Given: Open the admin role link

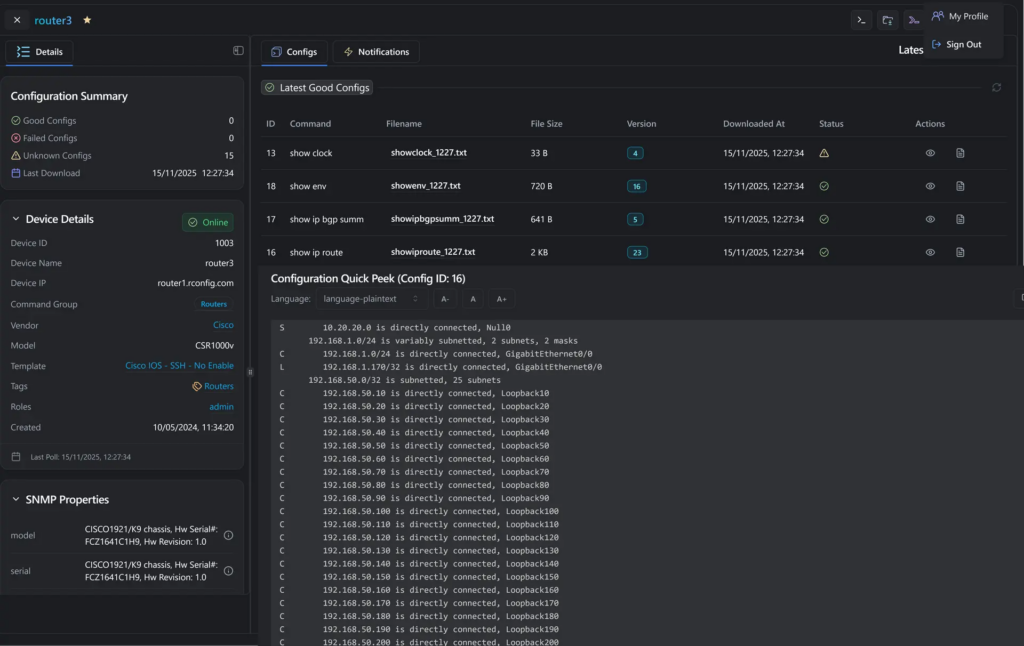Looking at the screenshot, I should [x=221, y=406].
